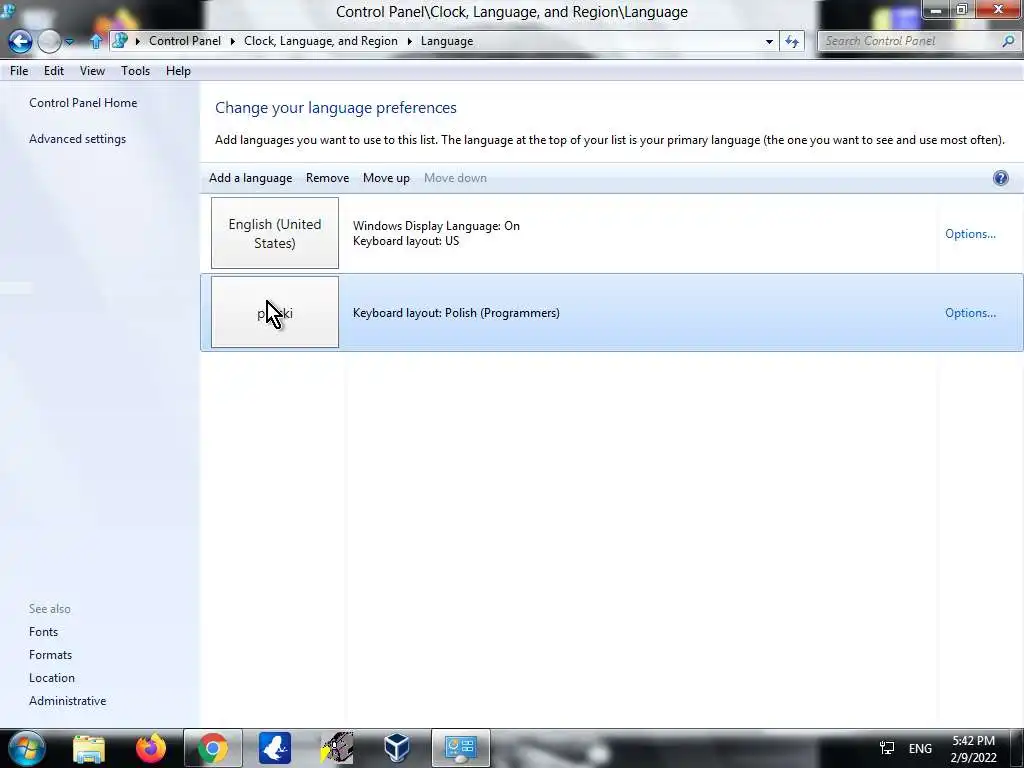Open the View menu

92,71
